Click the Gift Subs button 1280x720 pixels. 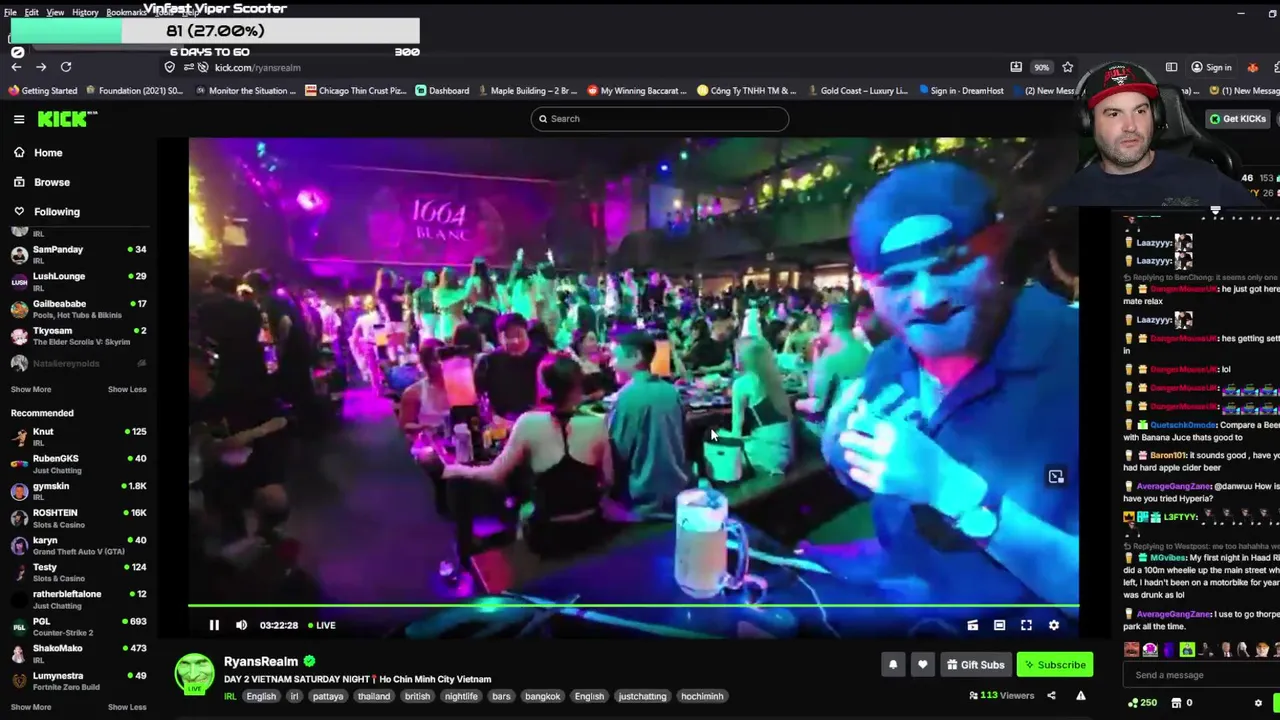tap(975, 665)
